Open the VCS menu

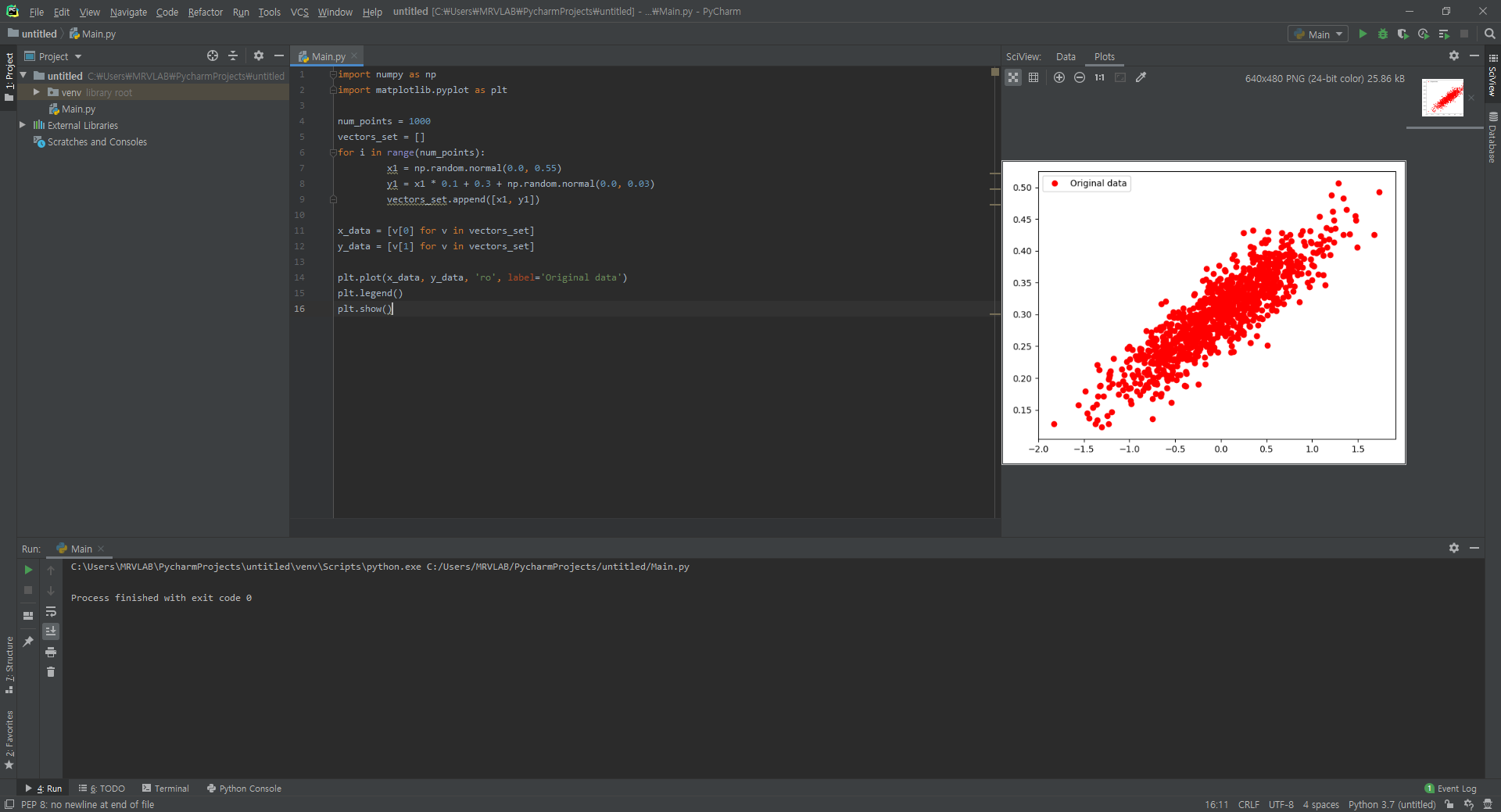[x=299, y=12]
